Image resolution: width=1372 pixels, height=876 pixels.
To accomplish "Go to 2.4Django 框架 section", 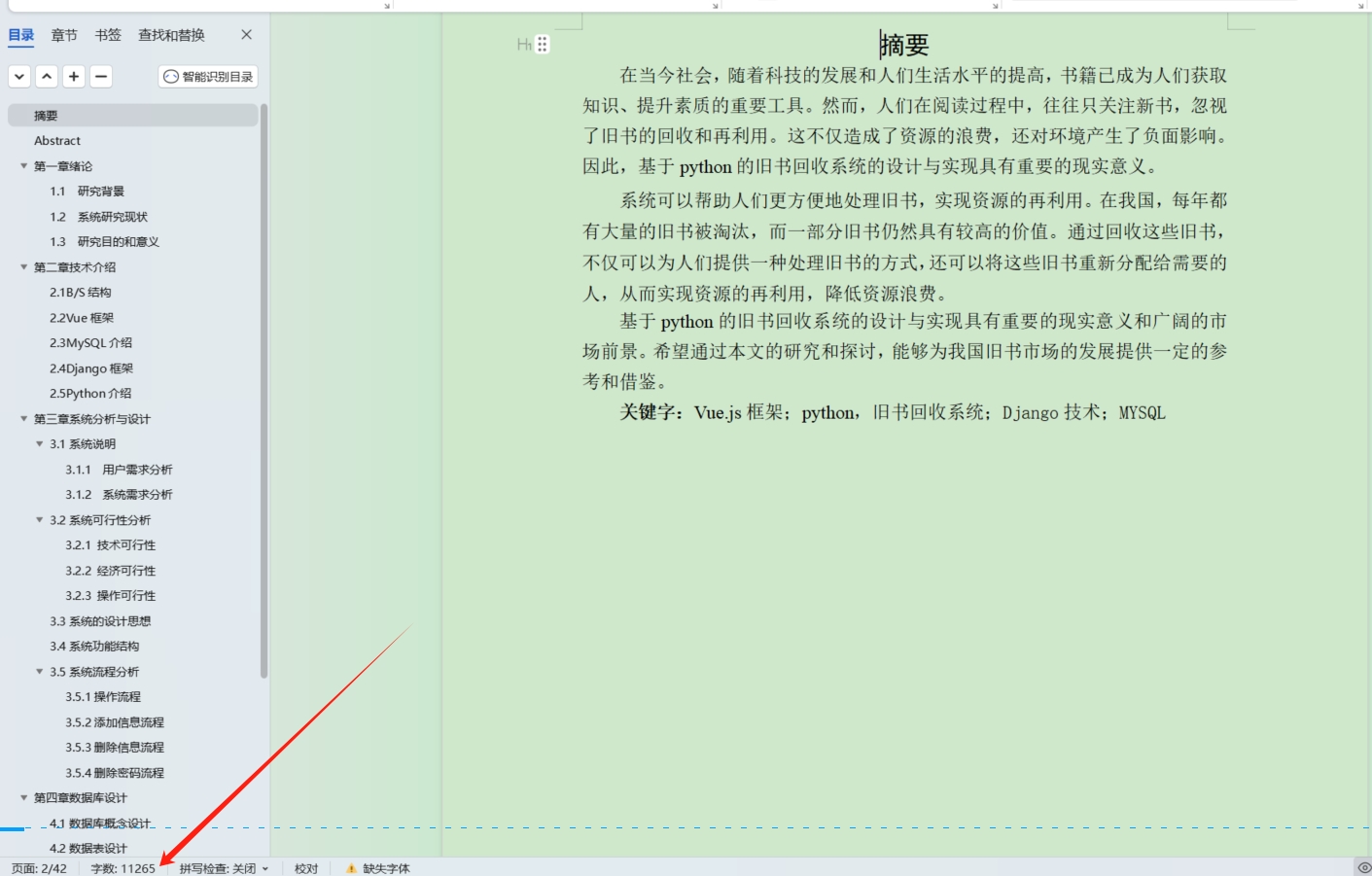I will pyautogui.click(x=91, y=368).
